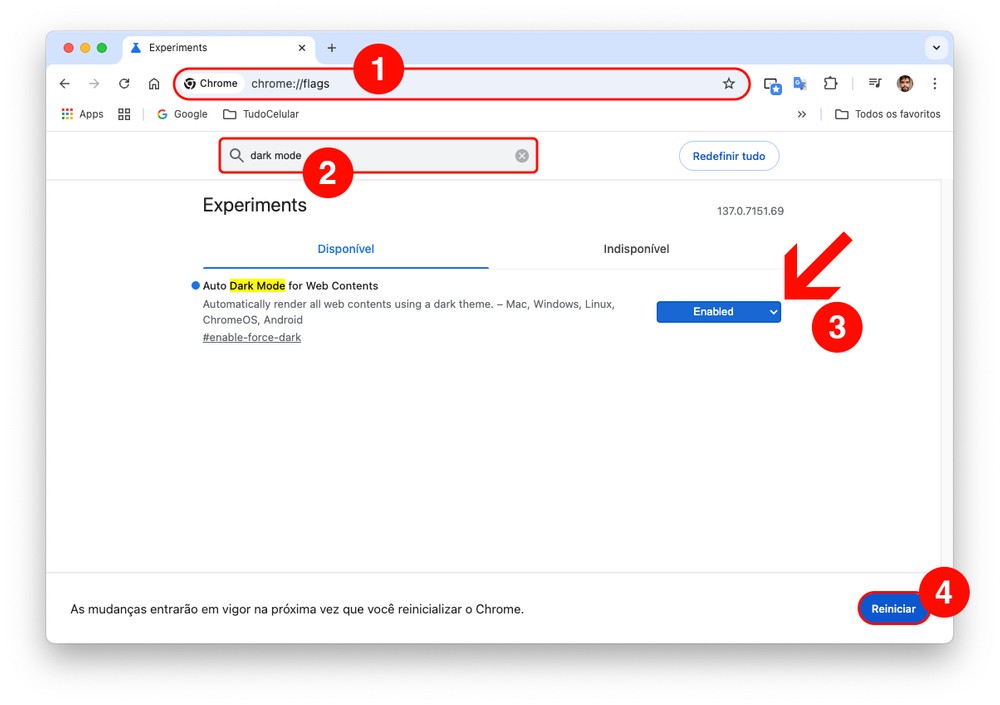Image resolution: width=1000 pixels, height=705 pixels.
Task: Select the Disponível tab
Action: tap(346, 249)
